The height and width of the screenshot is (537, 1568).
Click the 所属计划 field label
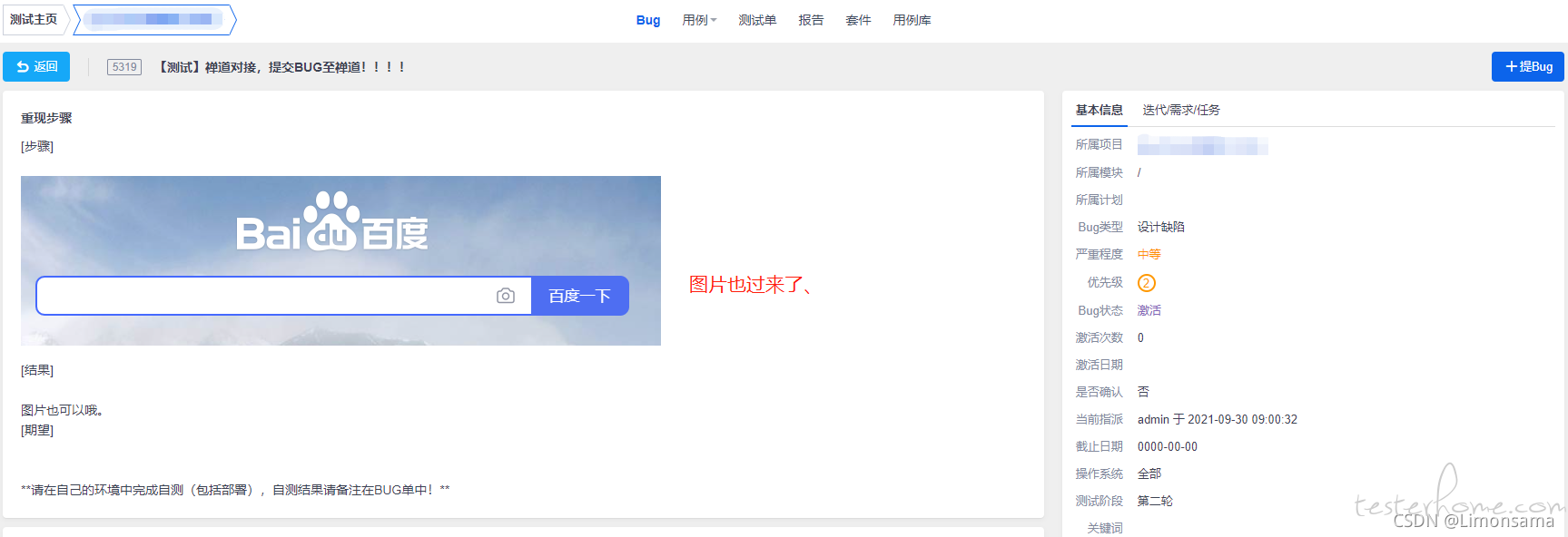(x=1100, y=200)
